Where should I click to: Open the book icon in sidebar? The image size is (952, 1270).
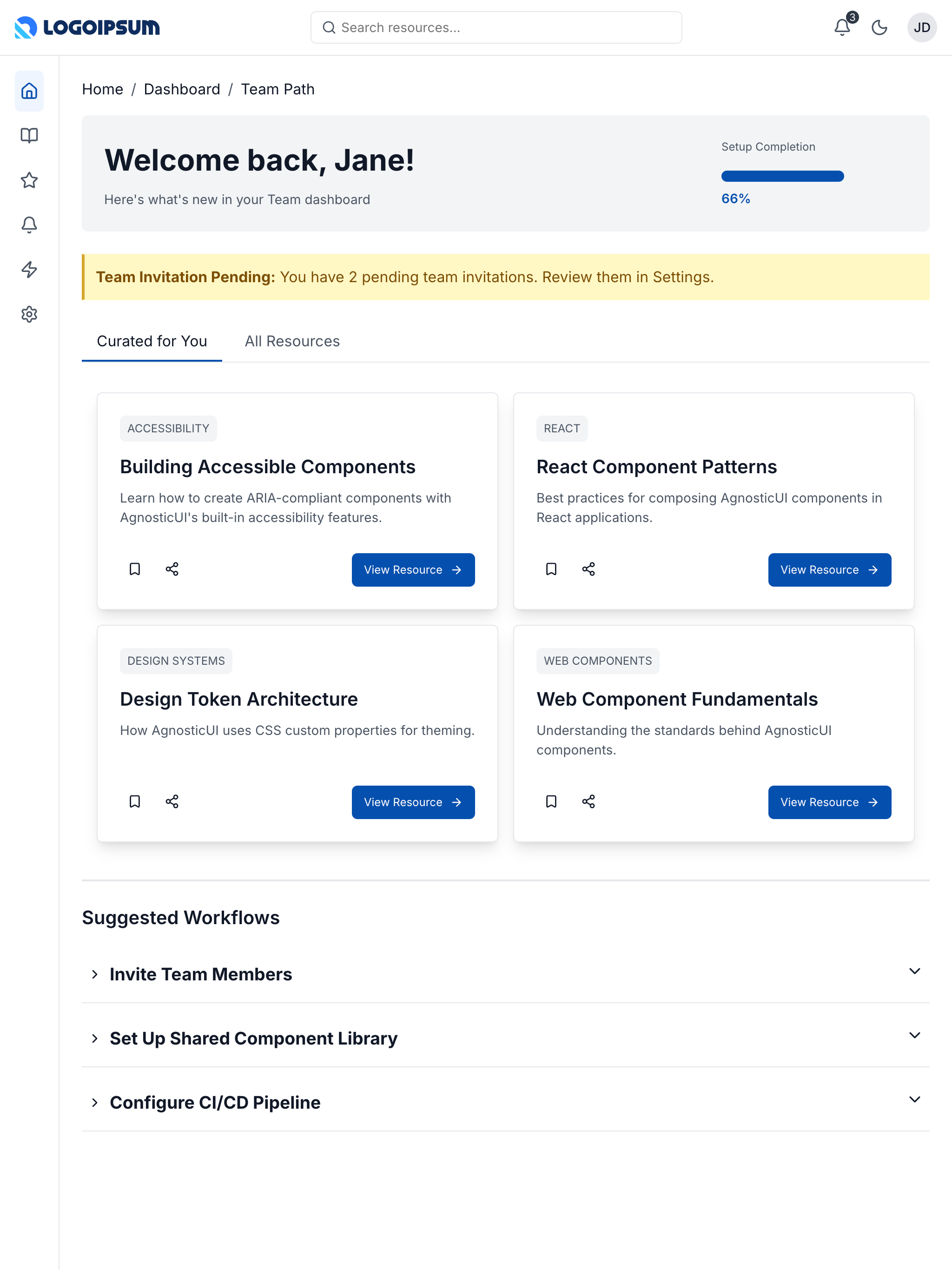pos(29,135)
